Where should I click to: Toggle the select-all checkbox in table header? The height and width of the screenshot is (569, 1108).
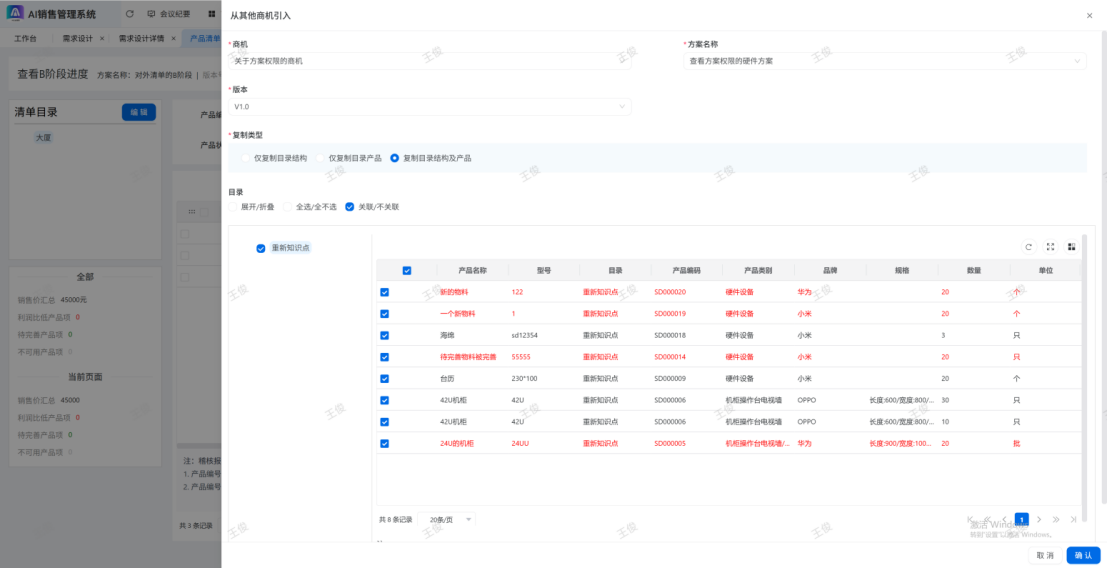[406, 270]
